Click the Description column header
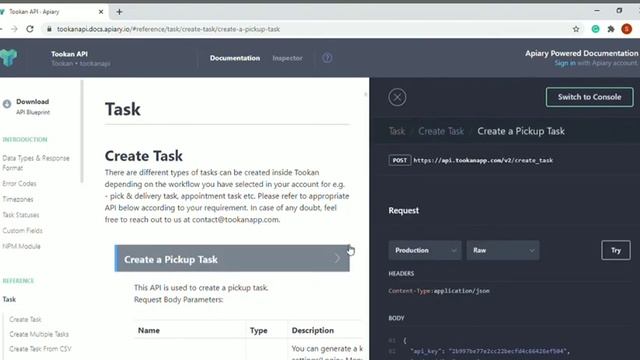 313,330
